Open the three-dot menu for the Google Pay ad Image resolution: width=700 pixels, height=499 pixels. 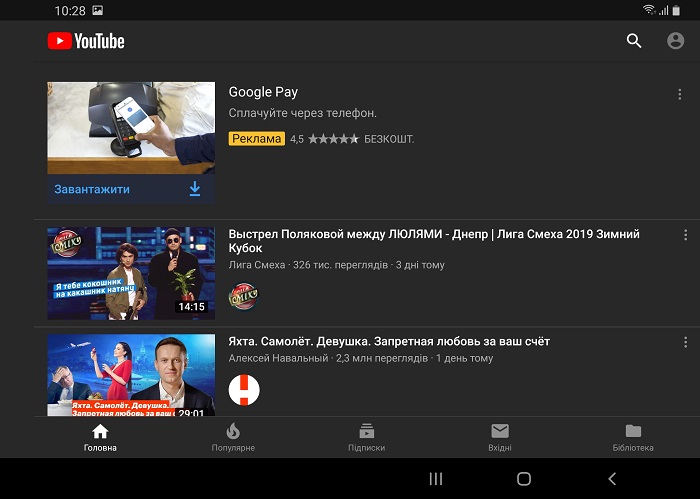(679, 94)
